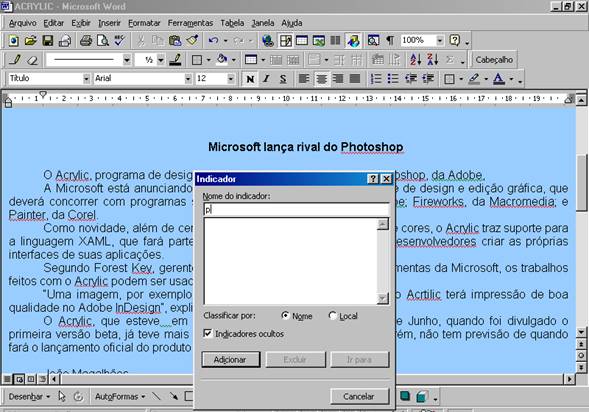Click the New Document icon
The width and height of the screenshot is (589, 412).
click(x=13, y=41)
